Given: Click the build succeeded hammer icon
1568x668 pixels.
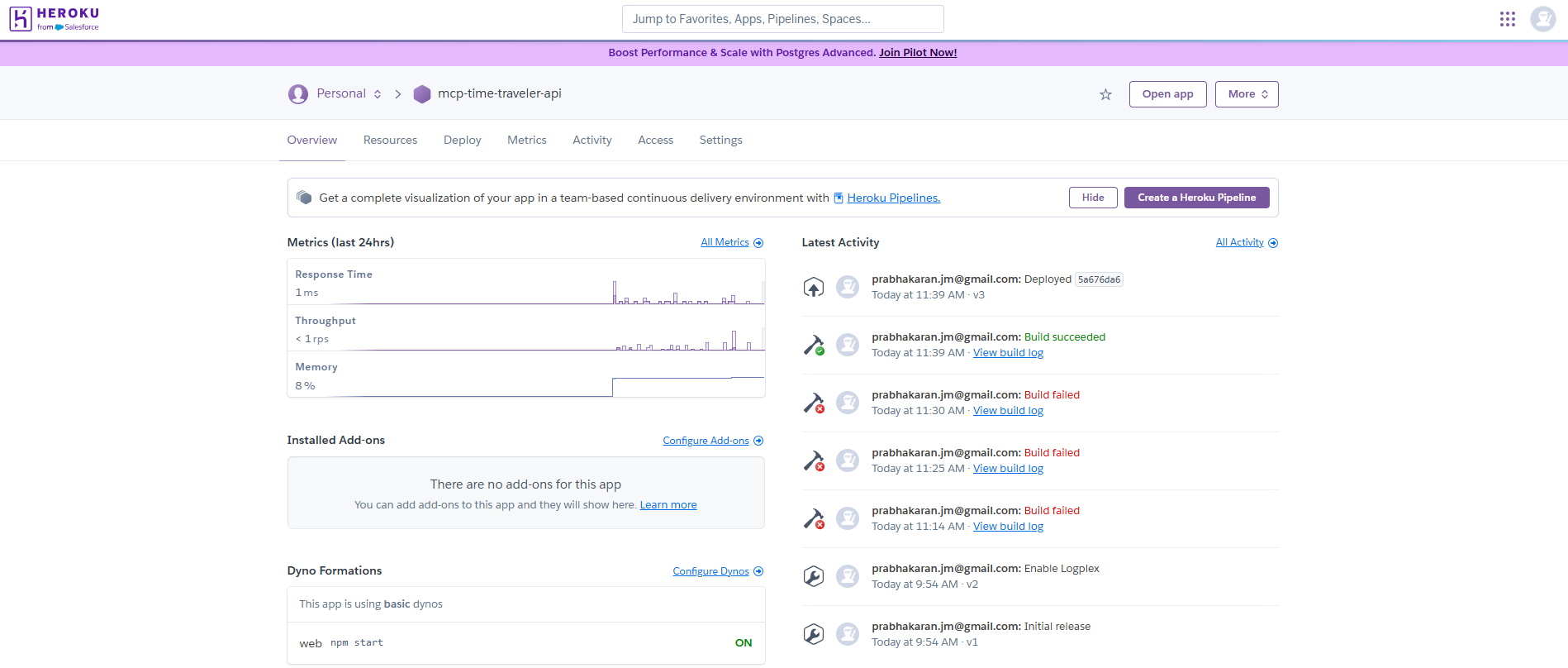Looking at the screenshot, I should point(814,345).
